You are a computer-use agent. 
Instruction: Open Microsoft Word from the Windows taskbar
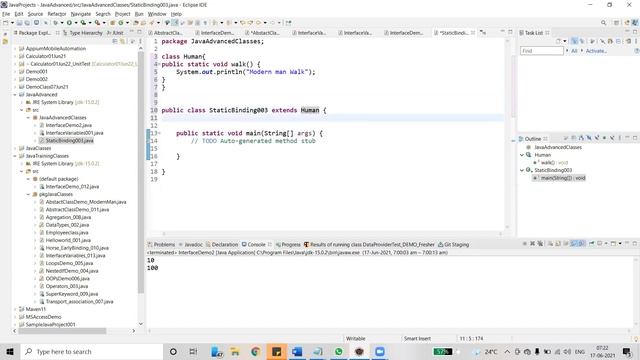(x=297, y=351)
